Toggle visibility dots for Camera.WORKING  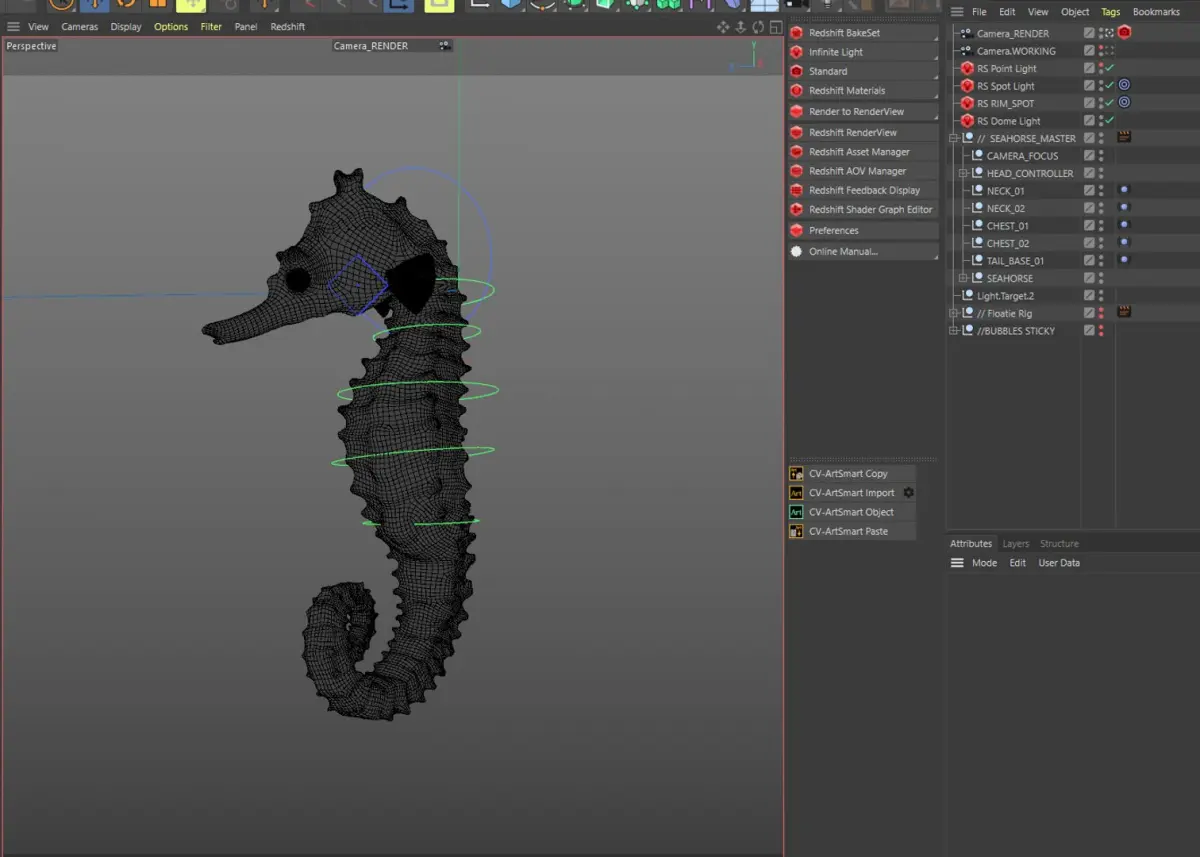tap(1101, 51)
